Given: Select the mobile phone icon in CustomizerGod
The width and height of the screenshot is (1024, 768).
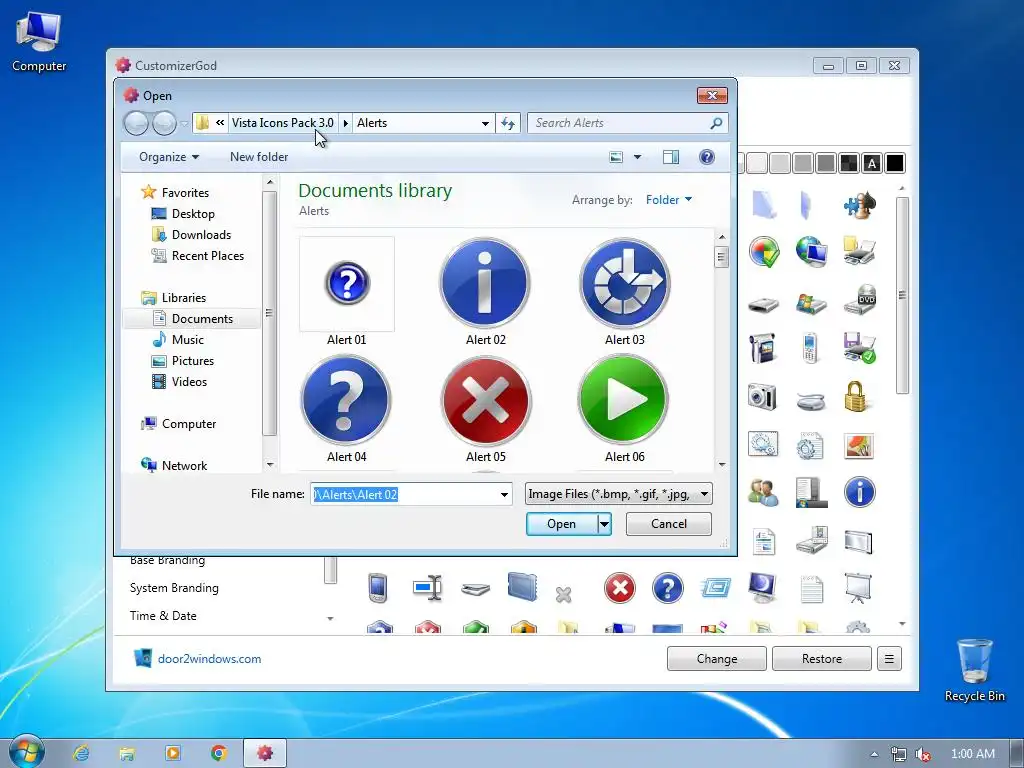Looking at the screenshot, I should click(810, 347).
